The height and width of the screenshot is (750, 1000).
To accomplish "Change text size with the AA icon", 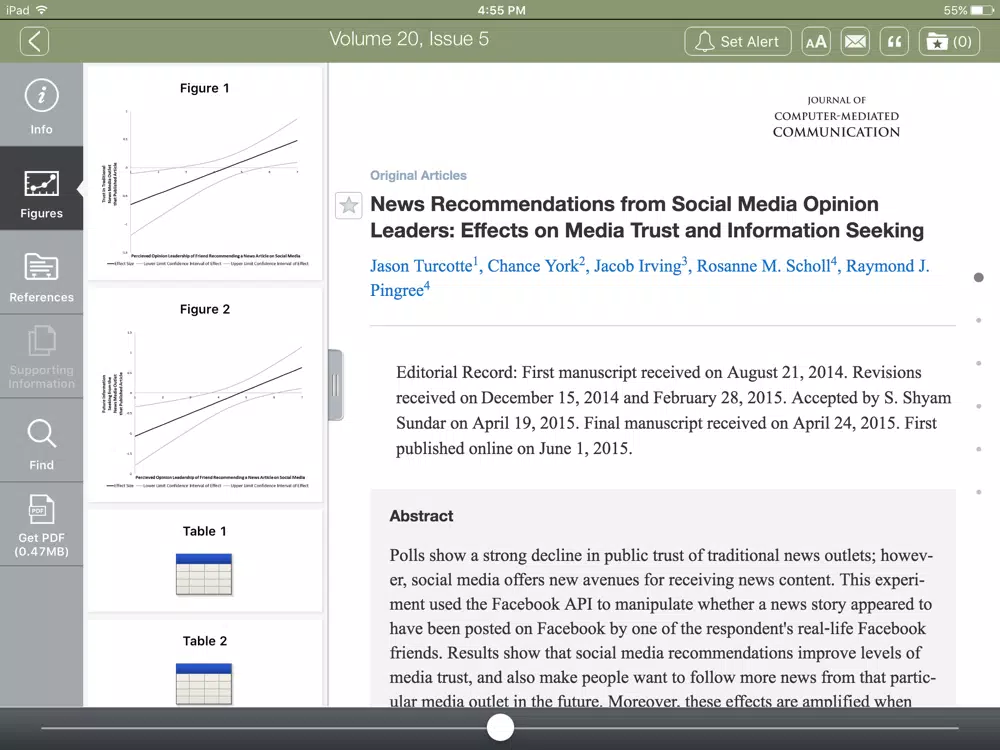I will click(x=816, y=41).
